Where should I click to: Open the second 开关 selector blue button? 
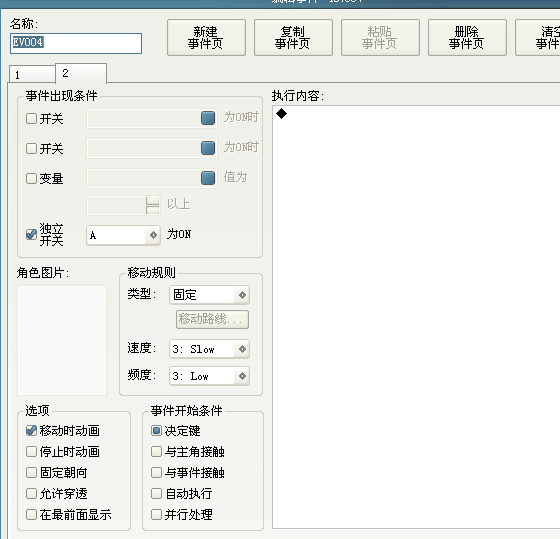click(208, 148)
